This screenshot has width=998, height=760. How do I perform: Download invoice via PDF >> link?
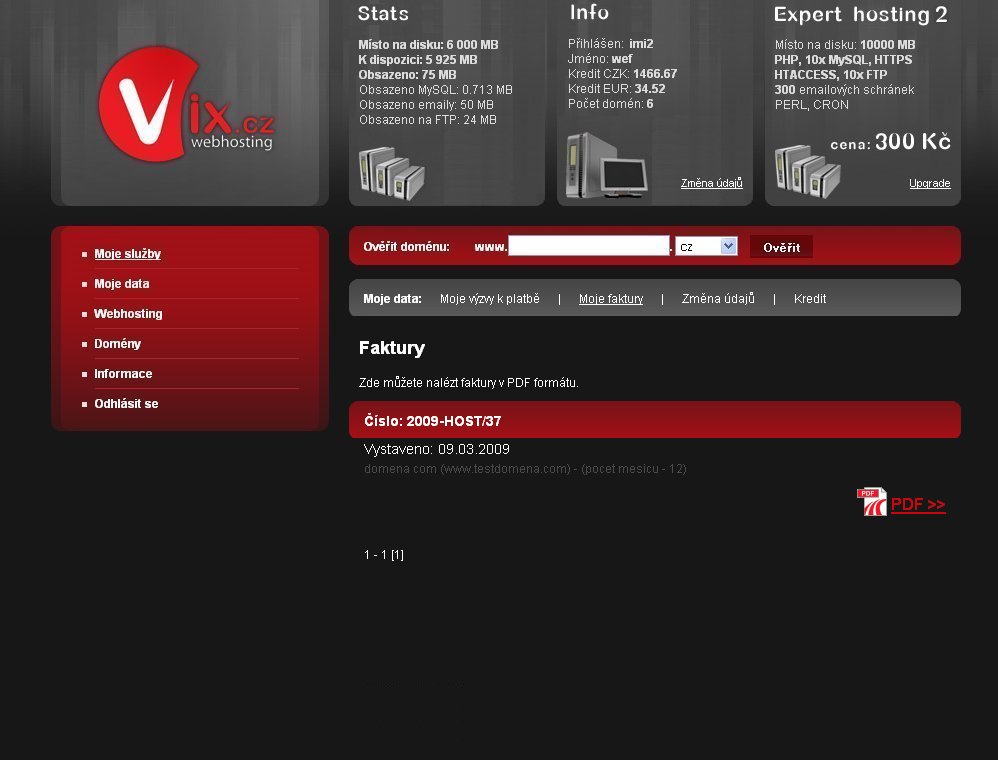(x=918, y=505)
